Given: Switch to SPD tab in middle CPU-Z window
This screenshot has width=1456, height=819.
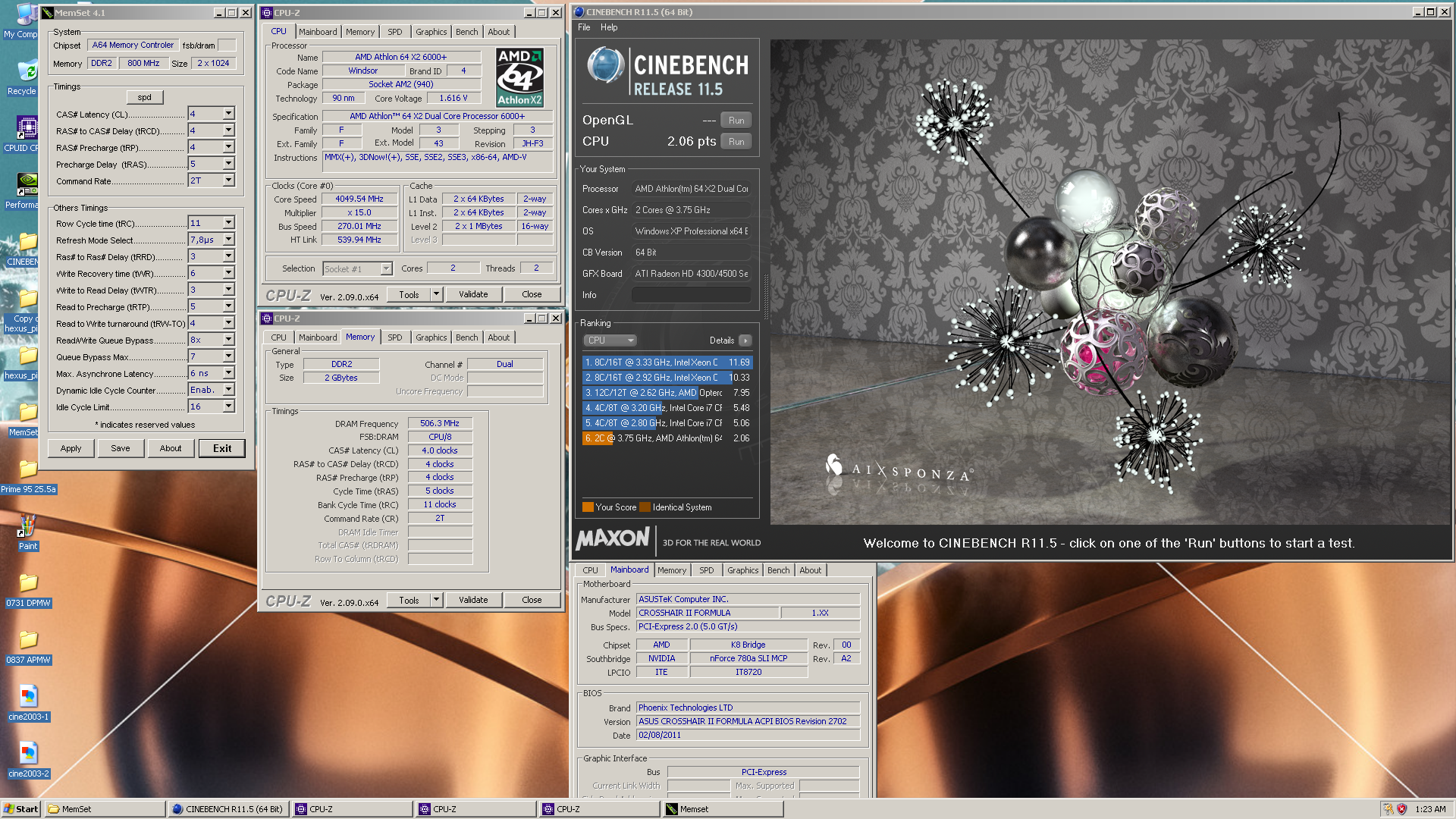Looking at the screenshot, I should [x=395, y=337].
